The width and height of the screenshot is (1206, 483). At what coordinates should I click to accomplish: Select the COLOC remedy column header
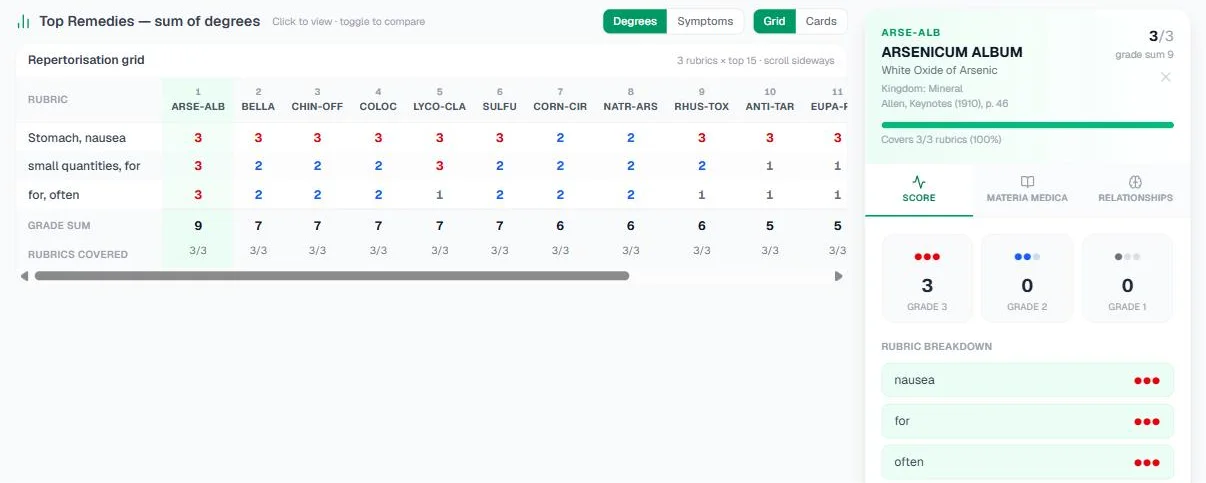click(x=378, y=100)
